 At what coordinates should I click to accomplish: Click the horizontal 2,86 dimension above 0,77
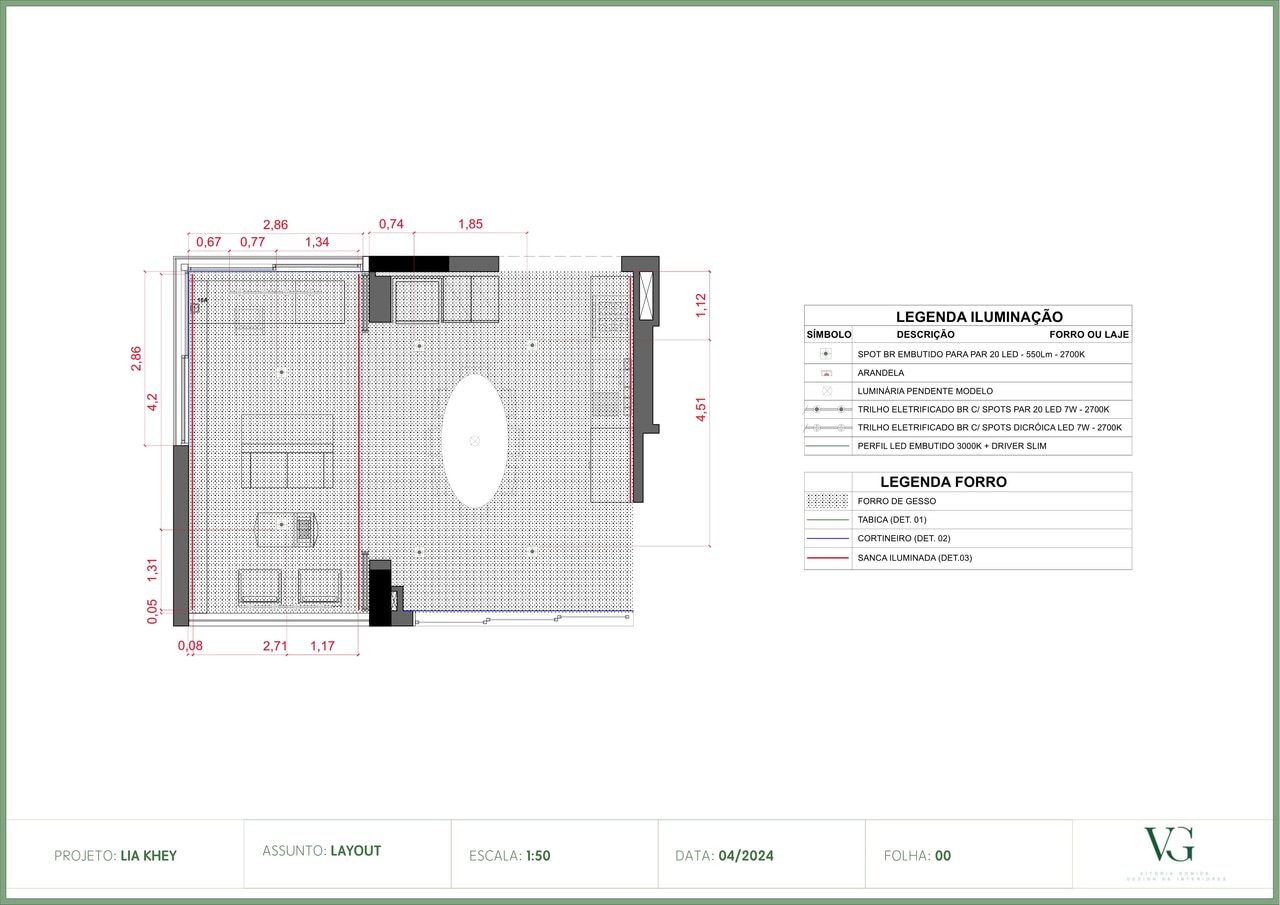click(275, 224)
